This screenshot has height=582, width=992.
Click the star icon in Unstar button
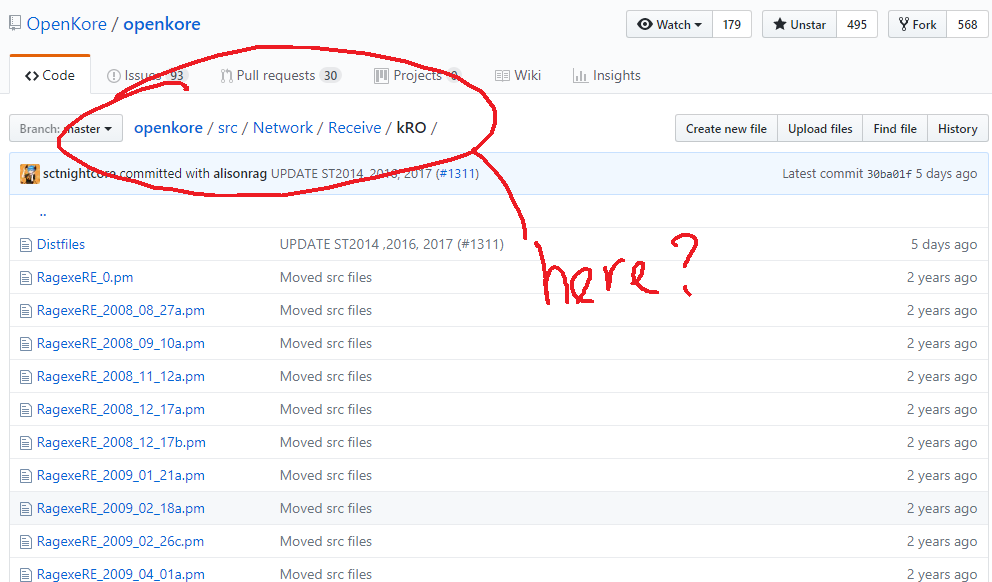point(780,24)
